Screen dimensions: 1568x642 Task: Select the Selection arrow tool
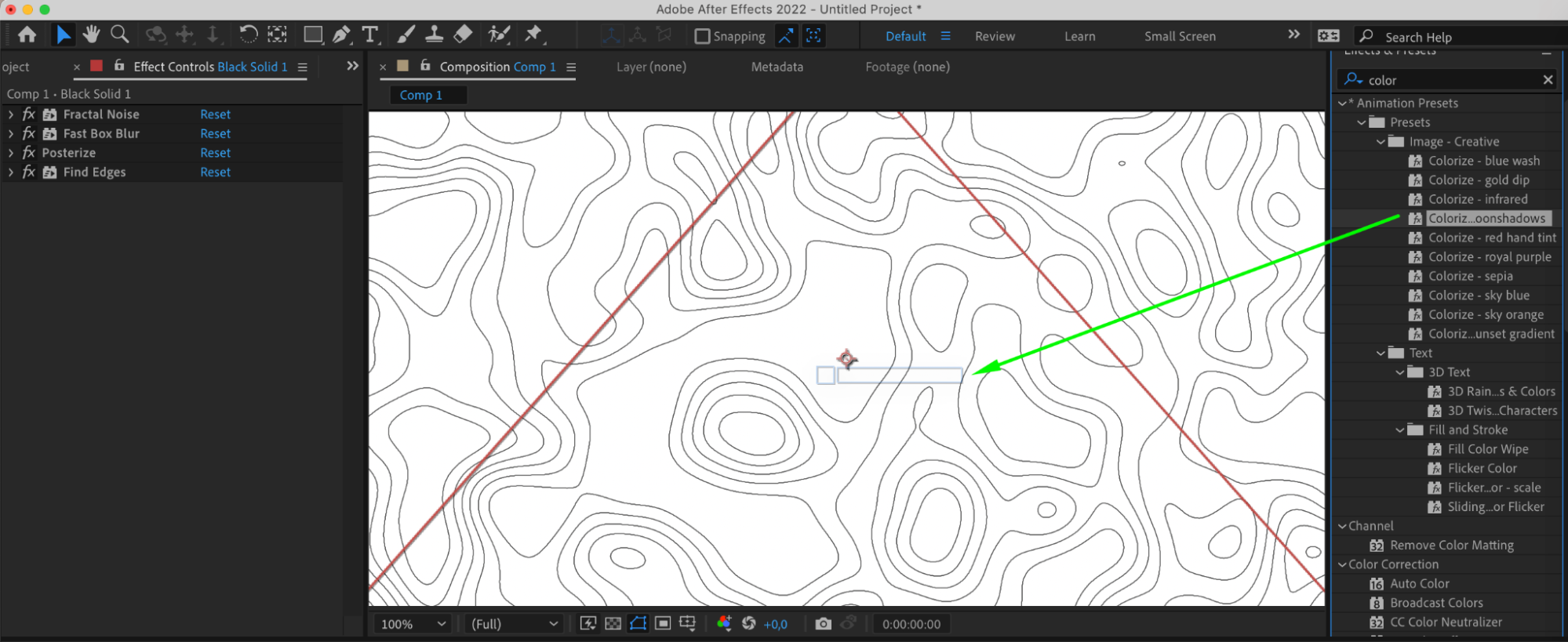click(63, 34)
